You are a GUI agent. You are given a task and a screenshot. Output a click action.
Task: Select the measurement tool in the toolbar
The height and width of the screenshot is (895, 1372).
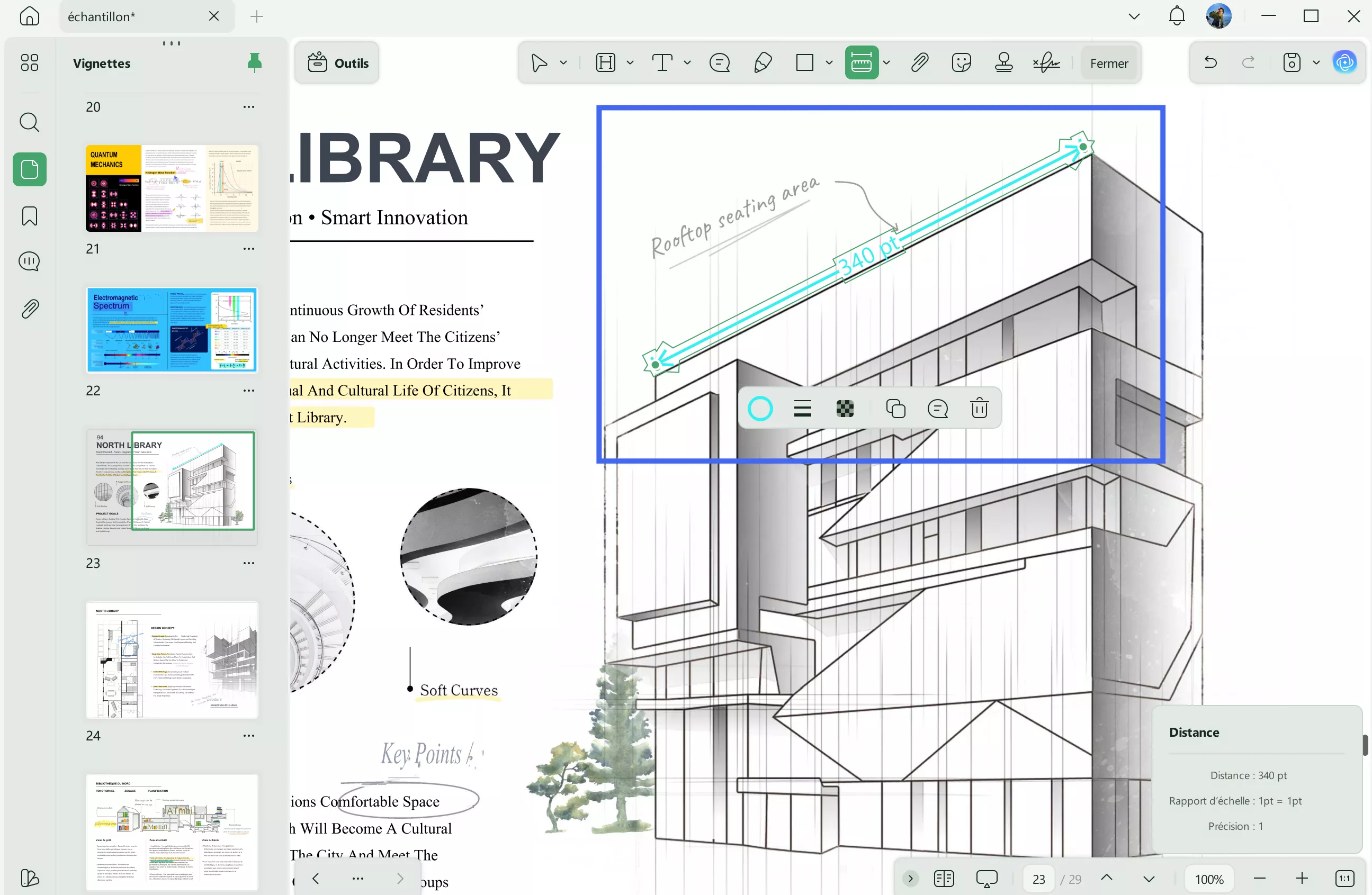861,62
